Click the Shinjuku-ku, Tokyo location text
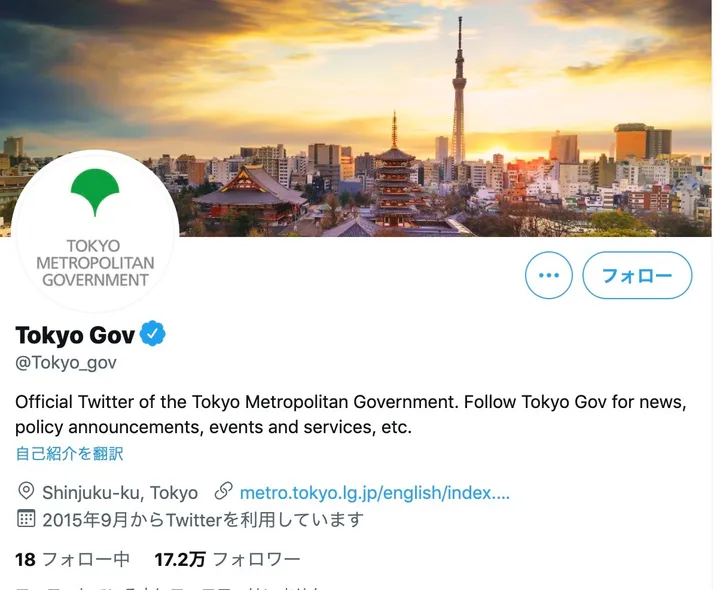The image size is (720, 590). click(x=120, y=493)
